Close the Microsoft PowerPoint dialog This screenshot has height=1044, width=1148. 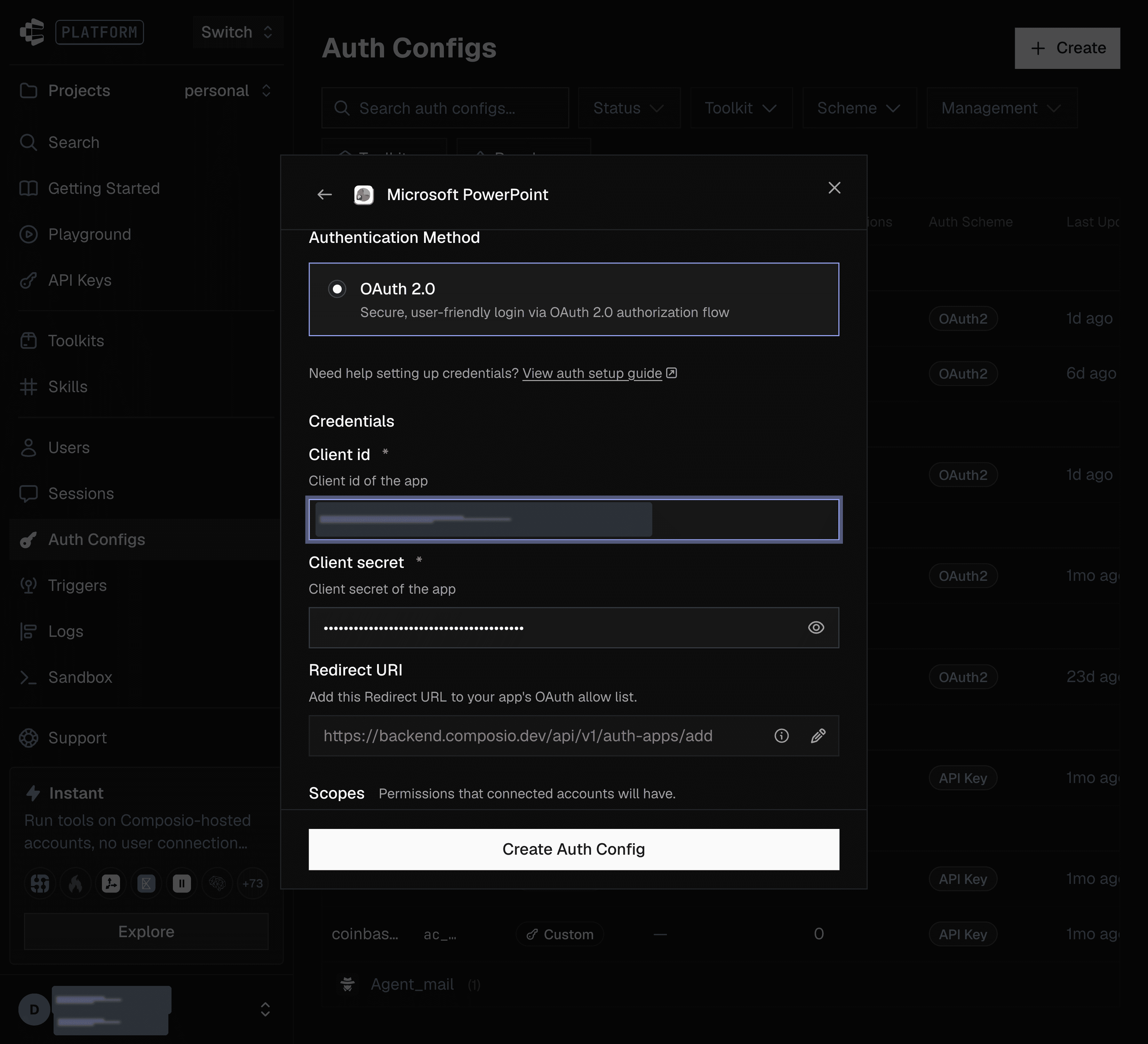[x=834, y=188]
